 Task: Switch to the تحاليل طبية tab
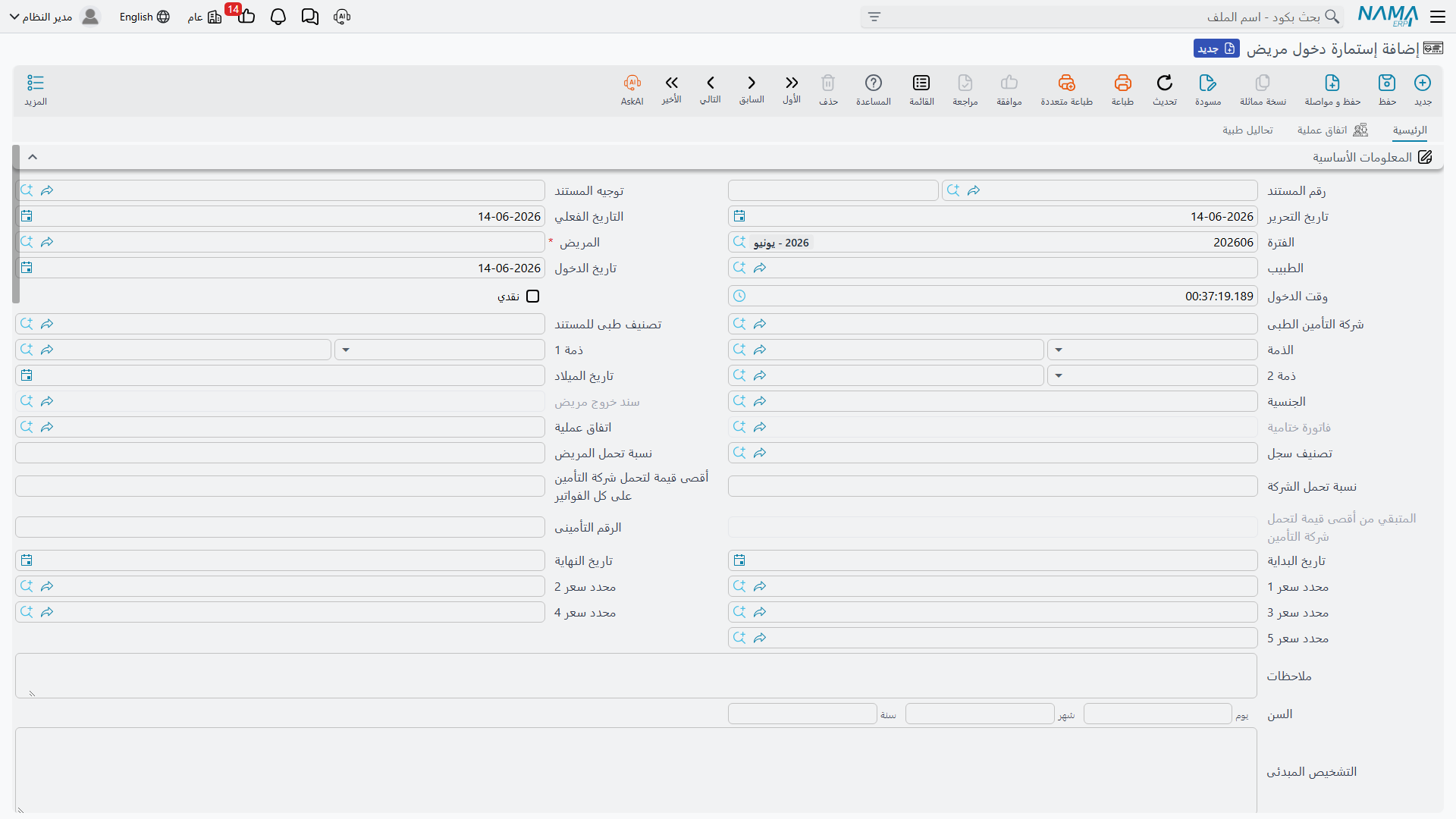click(1247, 130)
